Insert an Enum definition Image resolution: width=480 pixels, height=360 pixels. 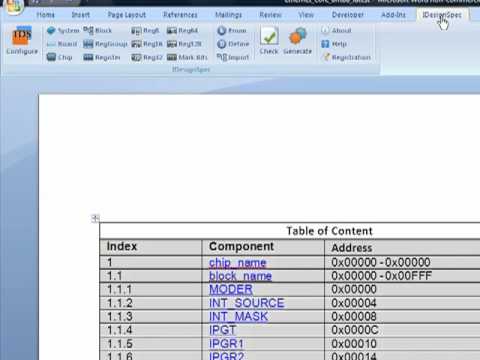[232, 31]
